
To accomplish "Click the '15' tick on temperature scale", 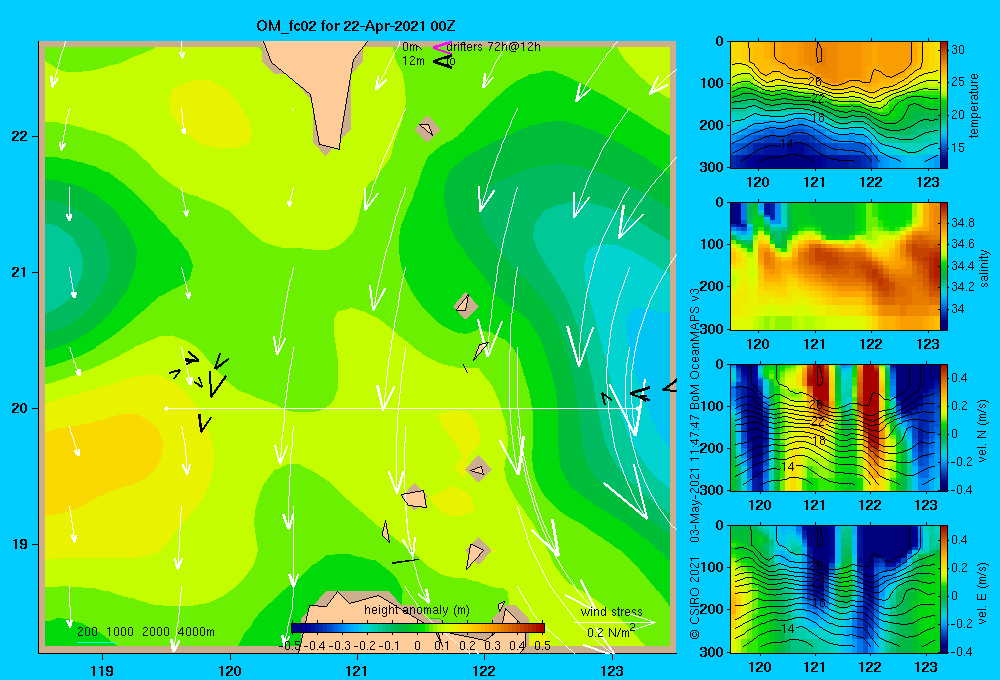I will tap(958, 147).
